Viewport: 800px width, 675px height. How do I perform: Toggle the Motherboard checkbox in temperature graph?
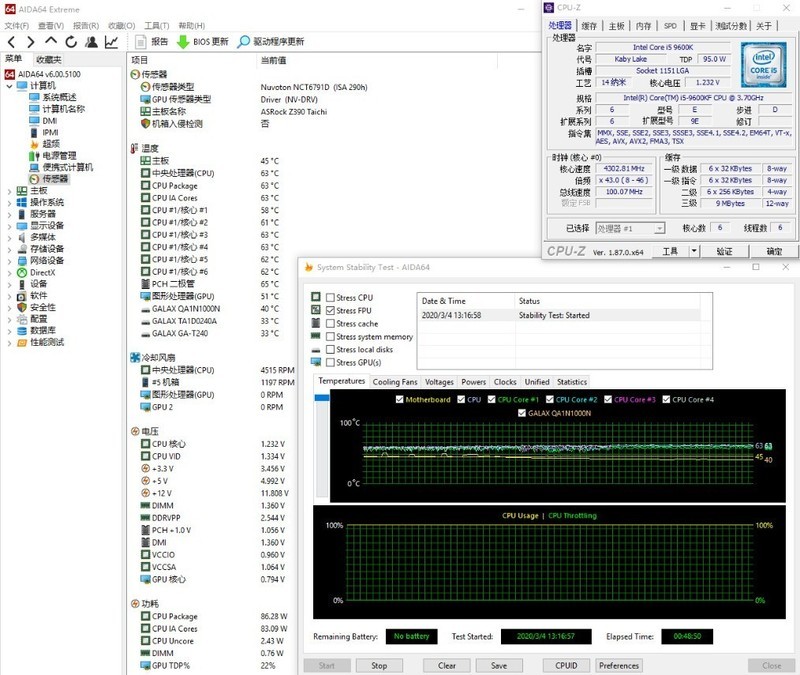[x=399, y=400]
